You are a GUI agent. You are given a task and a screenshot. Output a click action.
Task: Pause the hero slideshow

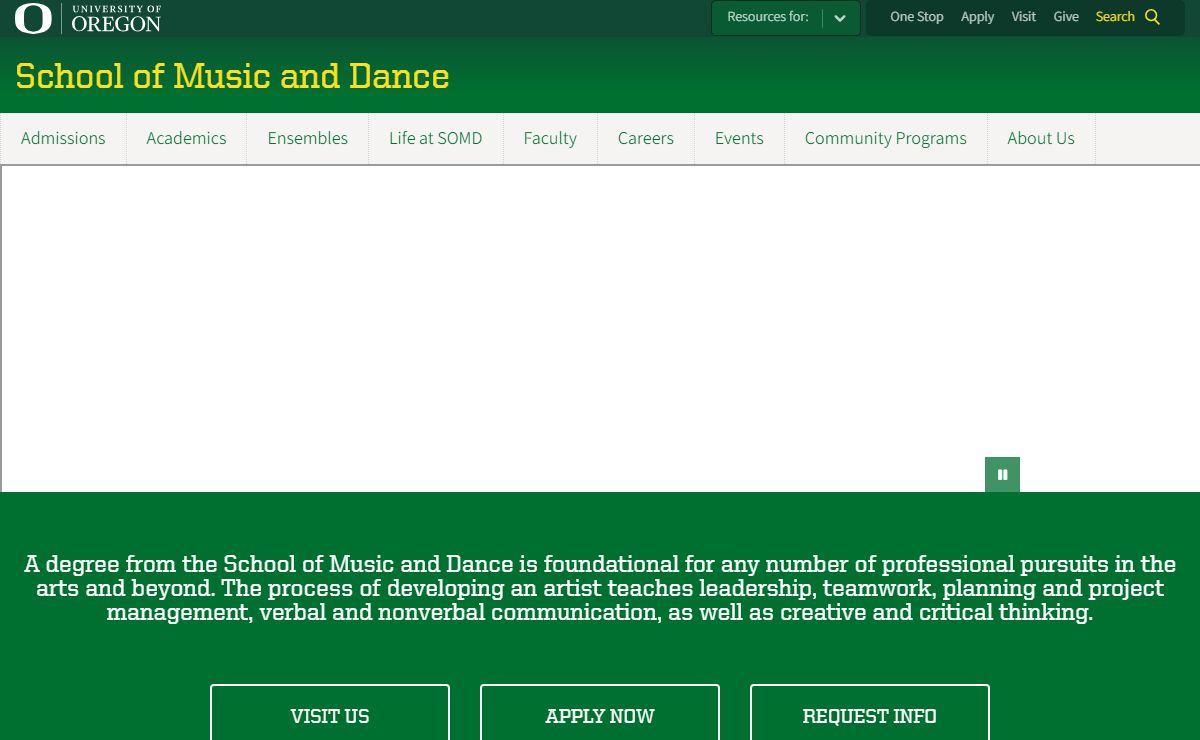(x=1002, y=475)
